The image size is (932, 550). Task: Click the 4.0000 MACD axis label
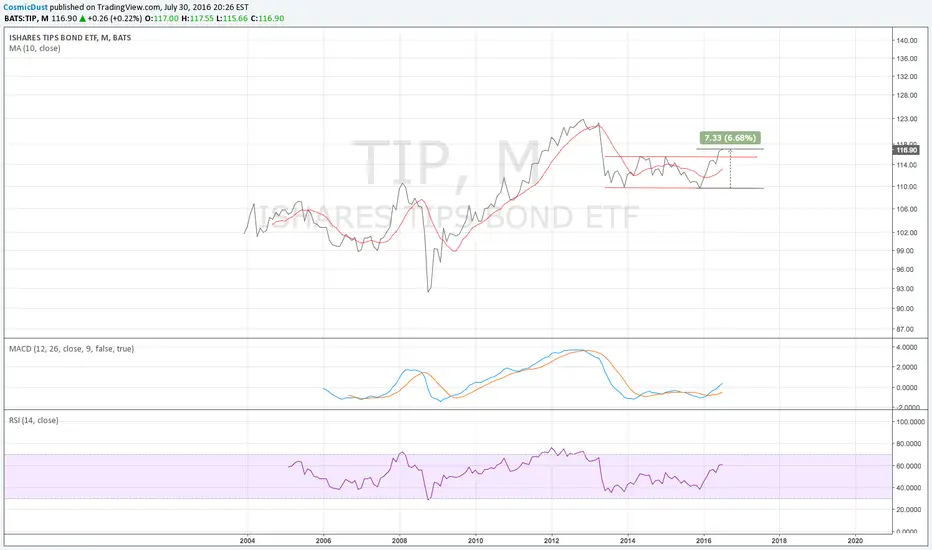907,347
